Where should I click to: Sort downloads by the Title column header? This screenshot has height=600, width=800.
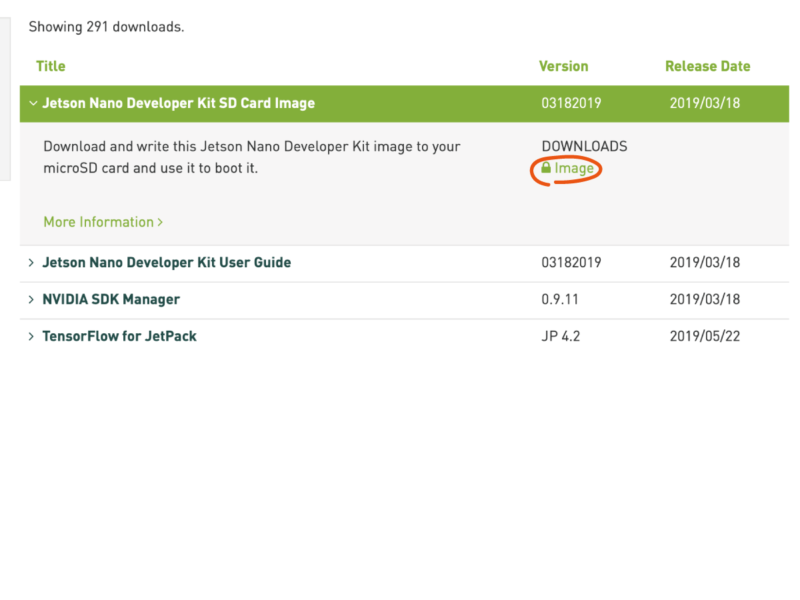51,66
